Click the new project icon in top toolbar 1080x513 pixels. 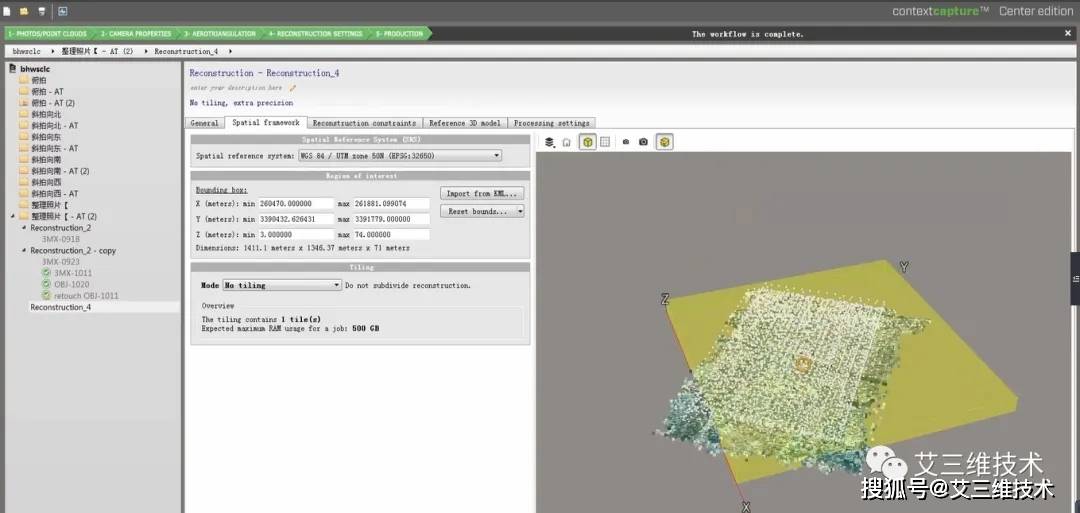coord(7,11)
